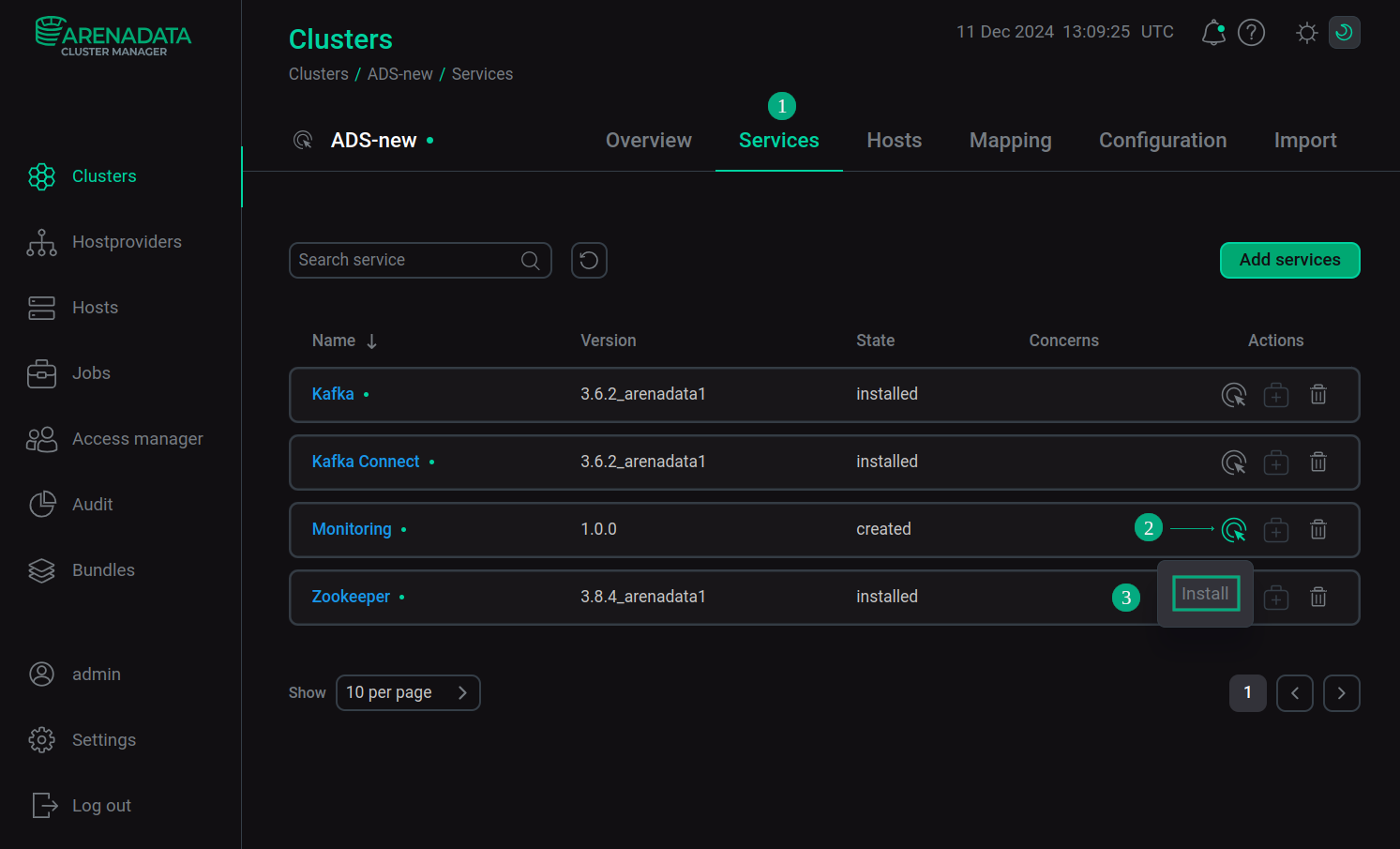Open Monitoring service link
Image resolution: width=1400 pixels, height=849 pixels.
coord(352,529)
